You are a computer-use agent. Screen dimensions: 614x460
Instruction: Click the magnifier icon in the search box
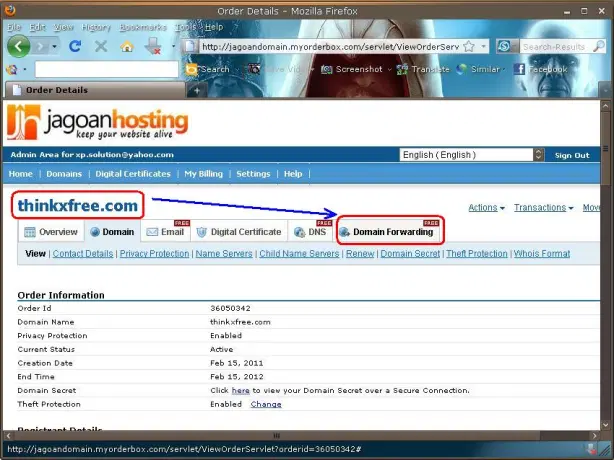pos(599,47)
